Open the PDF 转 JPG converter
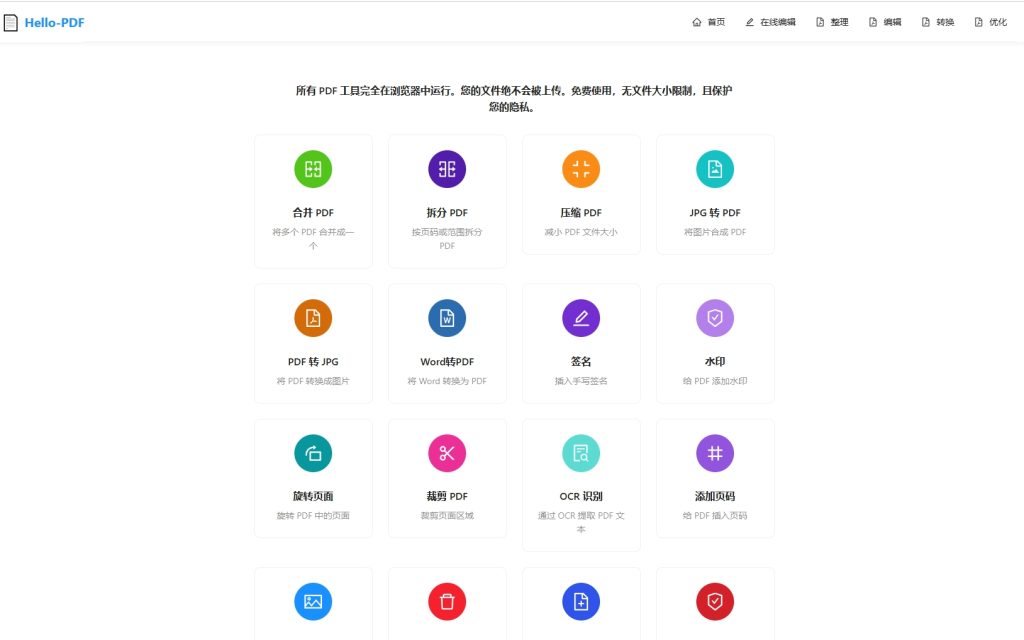 (x=313, y=340)
